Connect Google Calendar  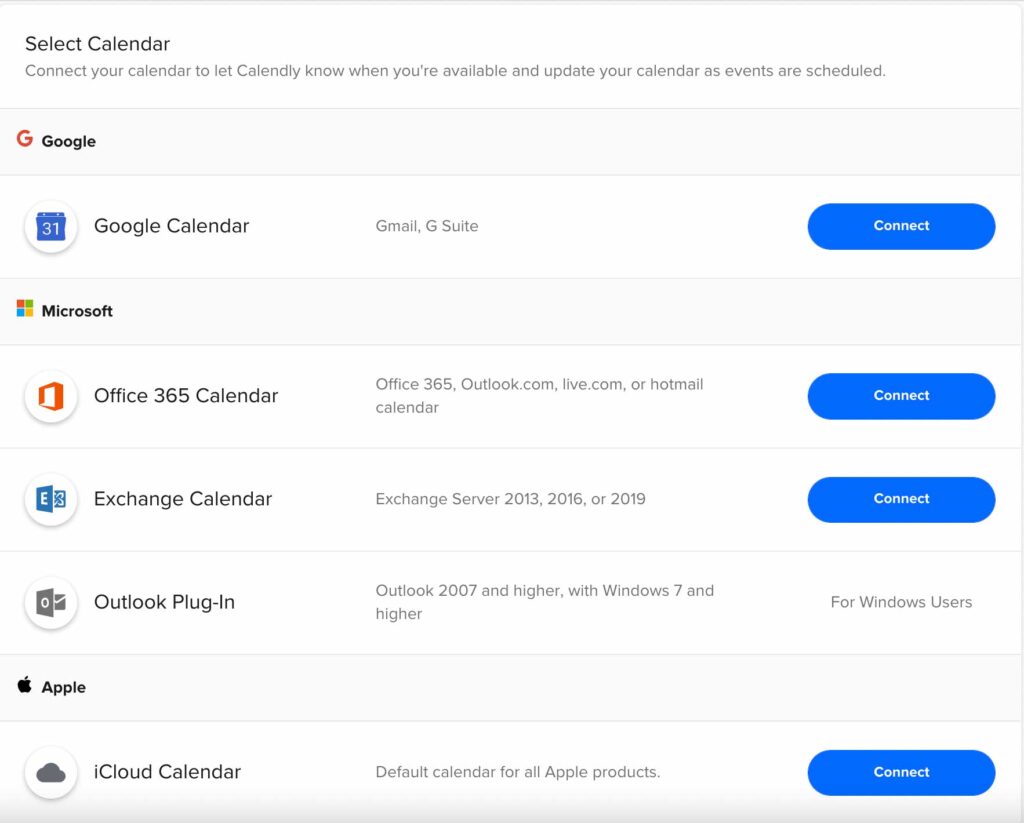901,226
